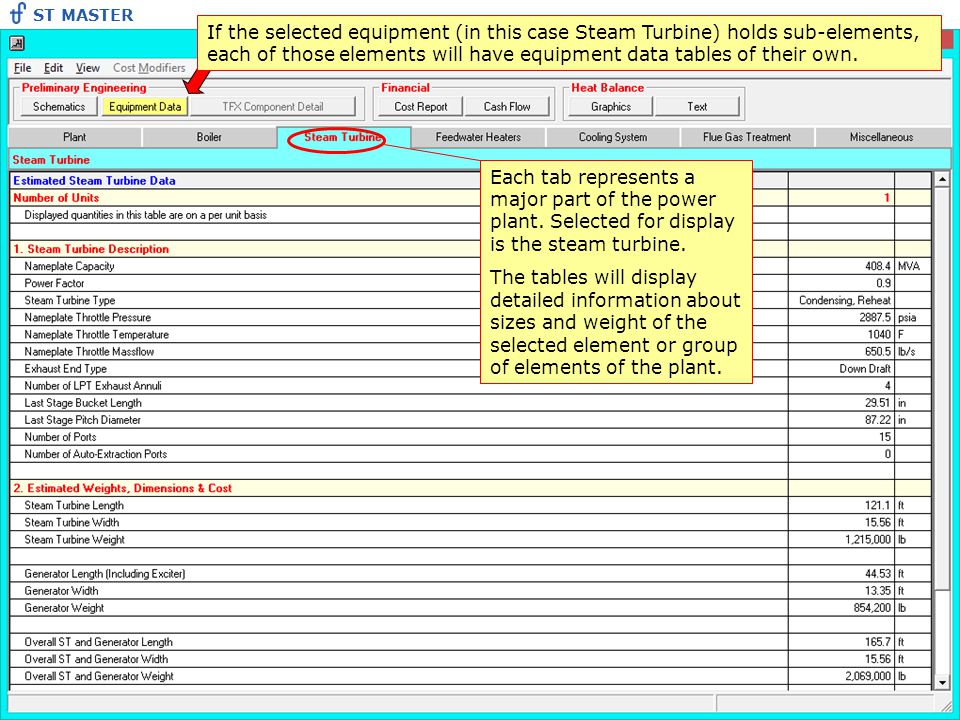Click the TFX Component Detail button

point(272,107)
